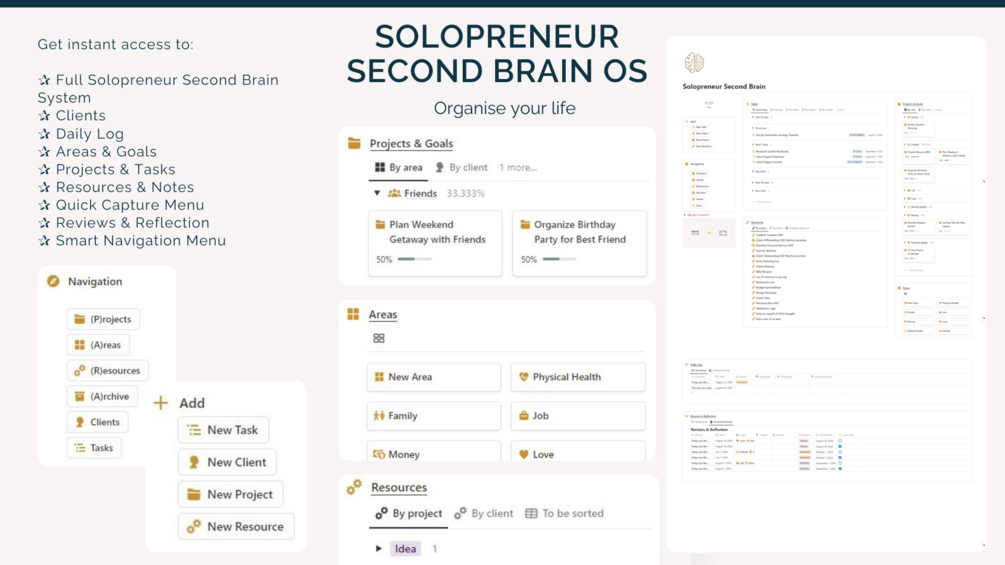
Task: Collapse the Friends group toggle
Action: point(377,194)
